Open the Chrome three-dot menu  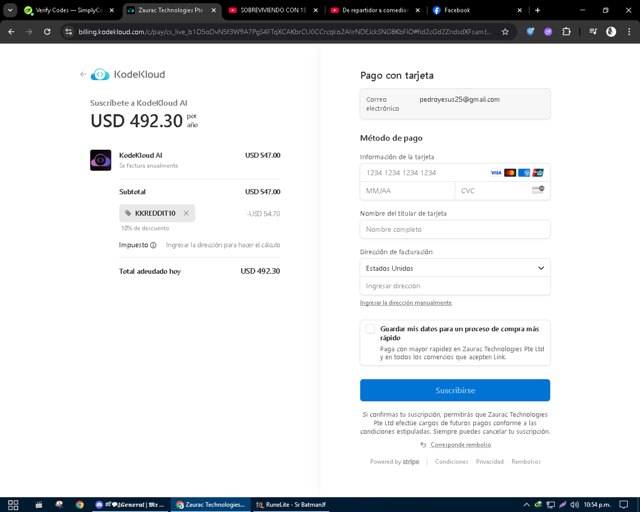click(x=629, y=31)
